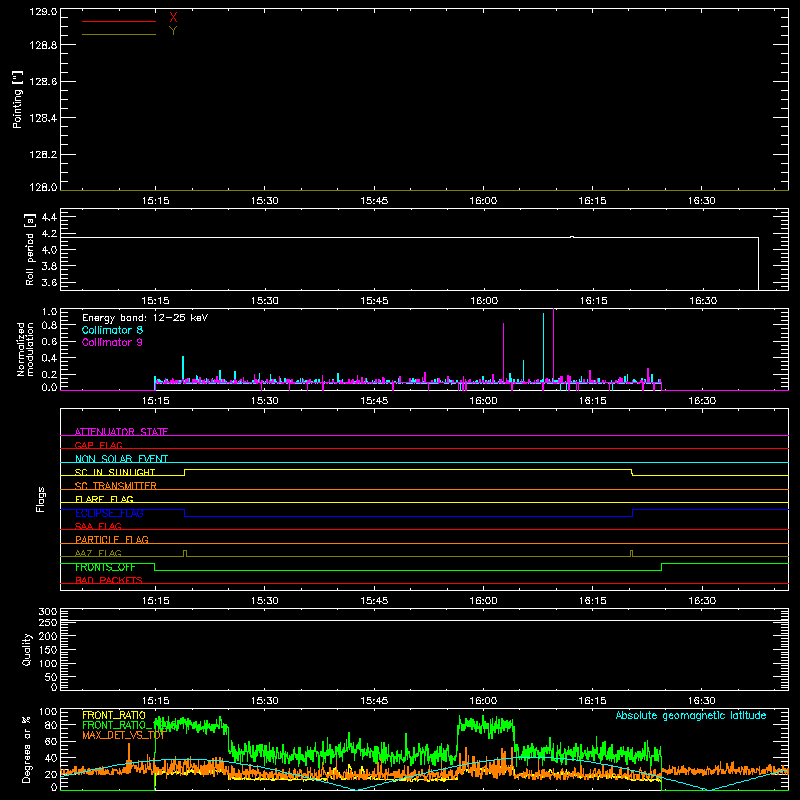Click the 16:30 time label under modulation plot

pyautogui.click(x=702, y=401)
